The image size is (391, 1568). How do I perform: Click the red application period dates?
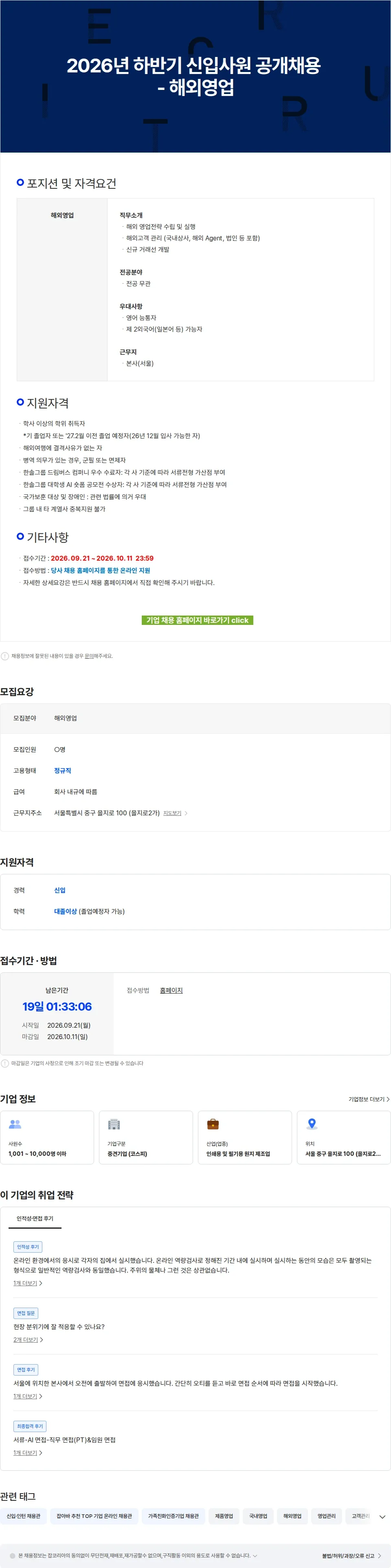tap(102, 557)
